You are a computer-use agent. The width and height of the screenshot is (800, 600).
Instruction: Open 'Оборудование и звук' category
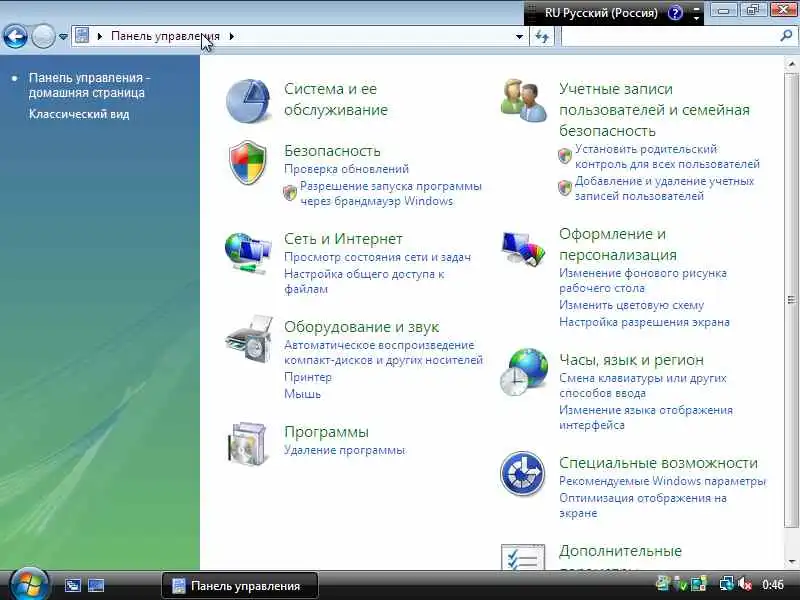pos(362,327)
